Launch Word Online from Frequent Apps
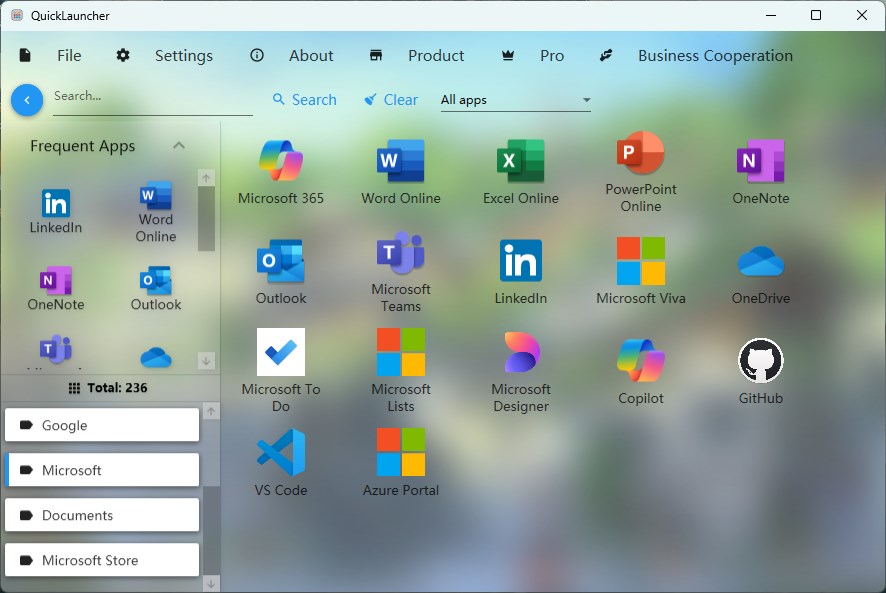Image resolution: width=886 pixels, height=593 pixels. 155,211
